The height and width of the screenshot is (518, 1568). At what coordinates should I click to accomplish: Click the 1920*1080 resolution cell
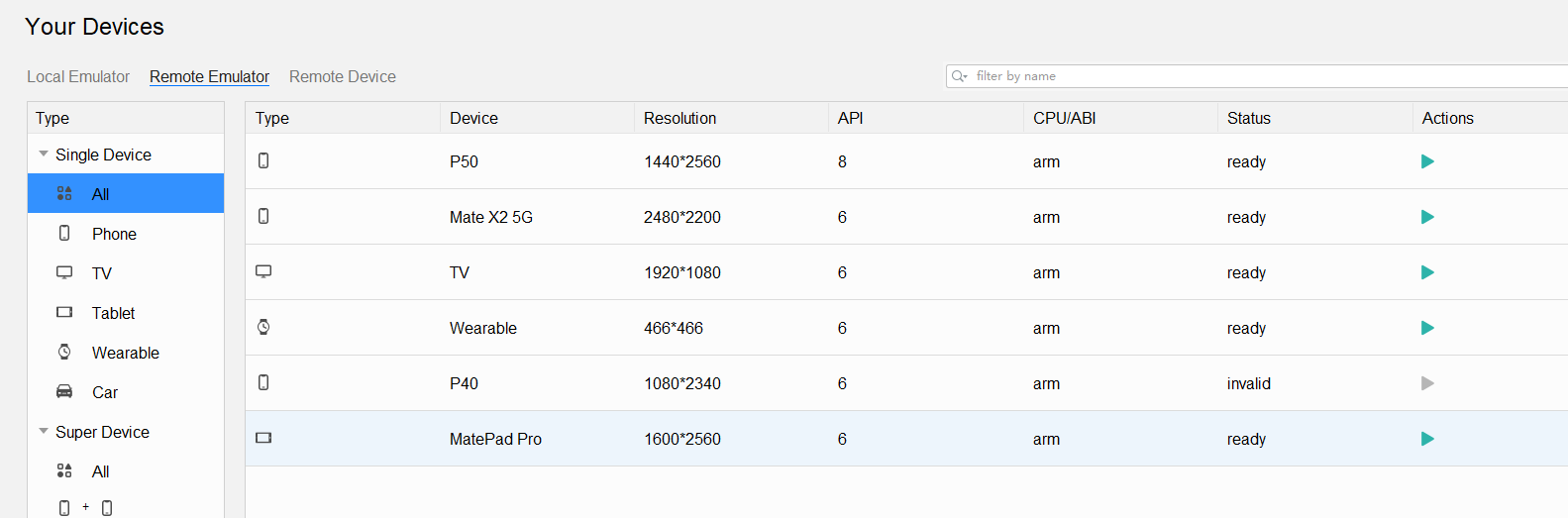682,272
